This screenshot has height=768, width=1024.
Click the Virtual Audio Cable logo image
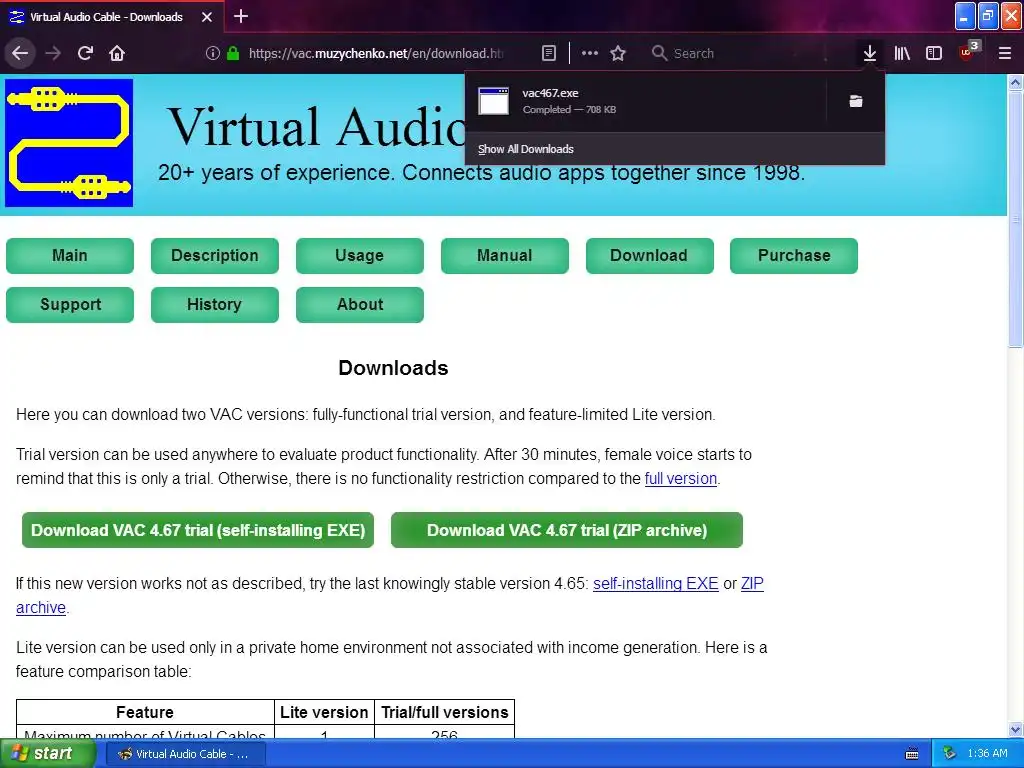coord(69,142)
